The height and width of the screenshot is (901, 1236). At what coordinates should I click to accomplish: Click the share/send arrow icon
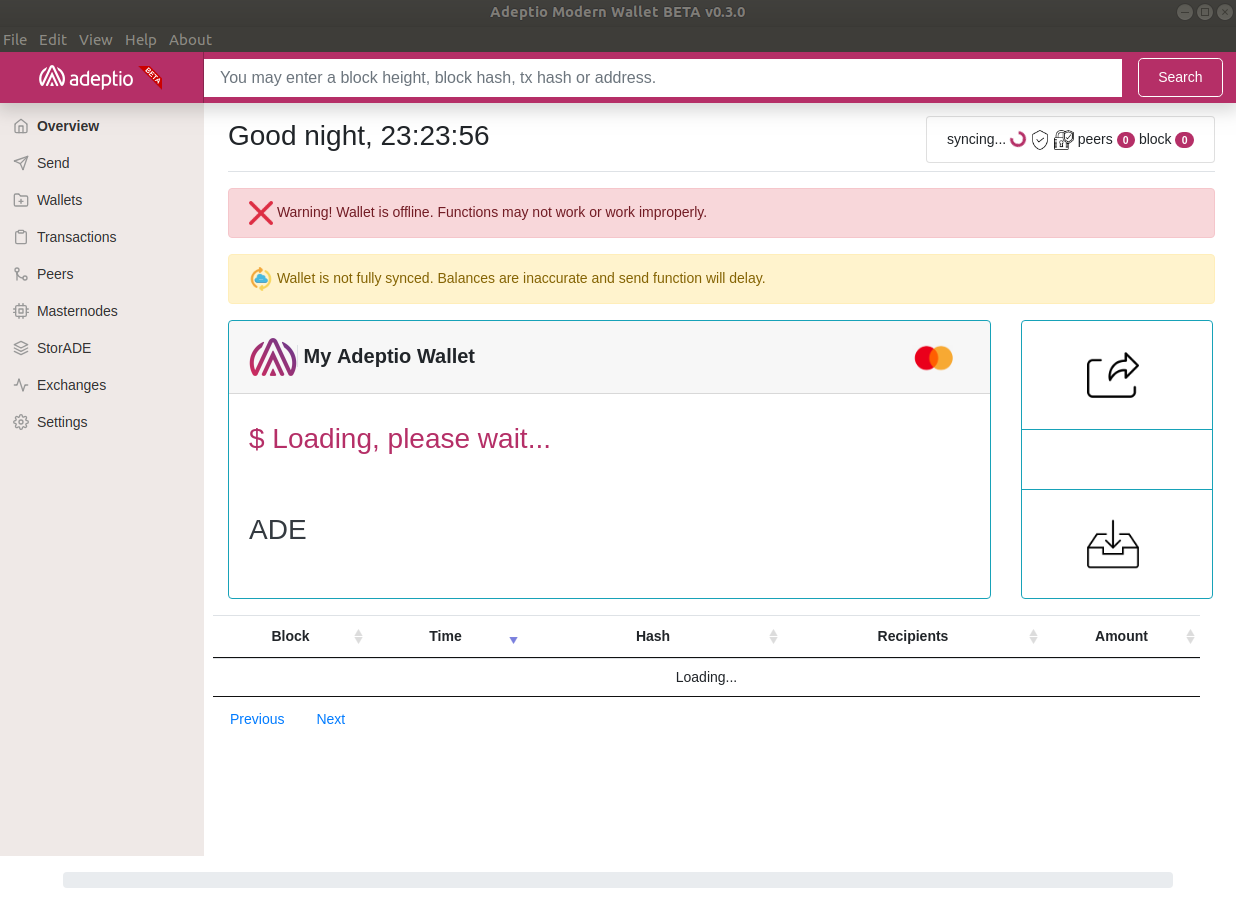[1113, 375]
